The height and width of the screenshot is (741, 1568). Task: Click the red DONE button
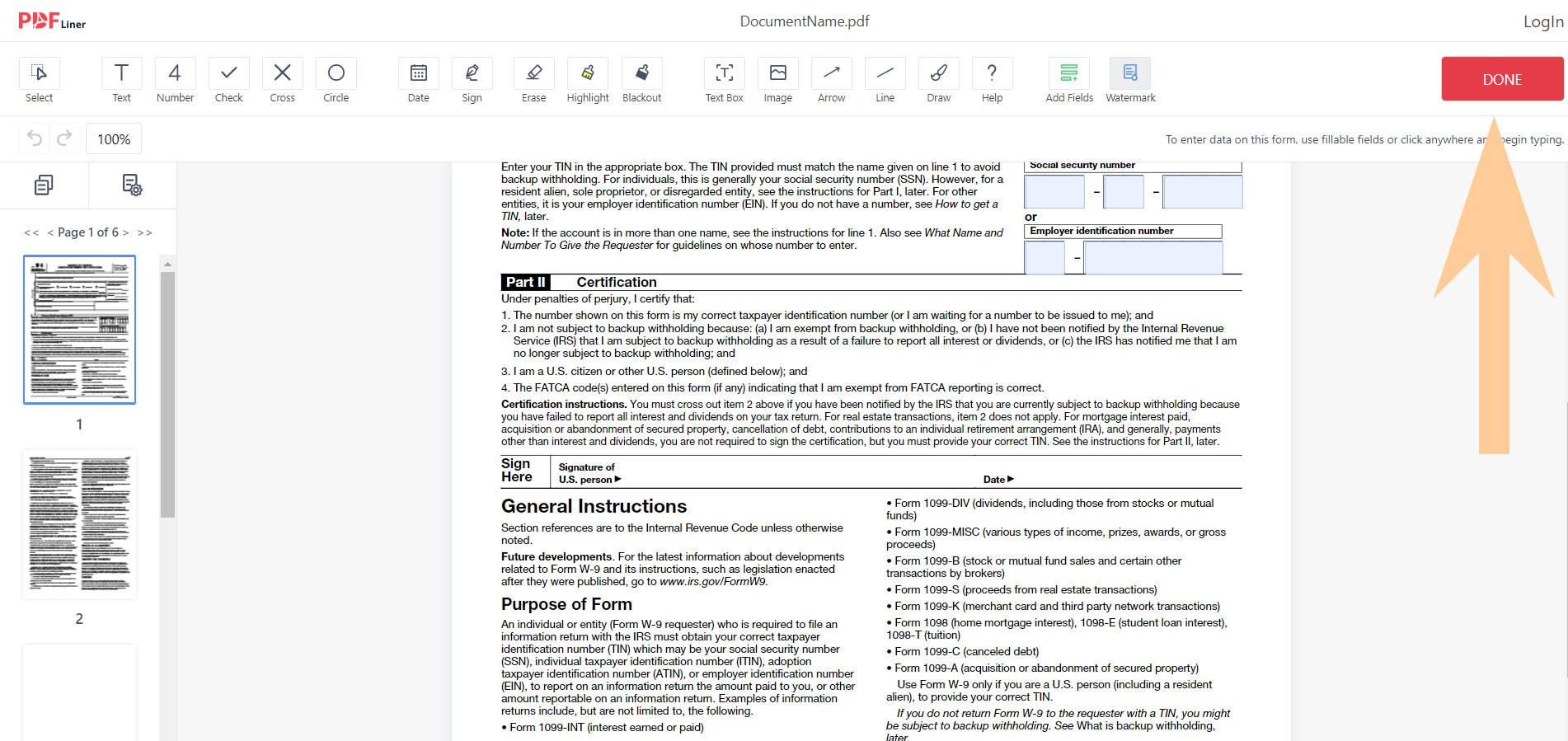point(1502,79)
